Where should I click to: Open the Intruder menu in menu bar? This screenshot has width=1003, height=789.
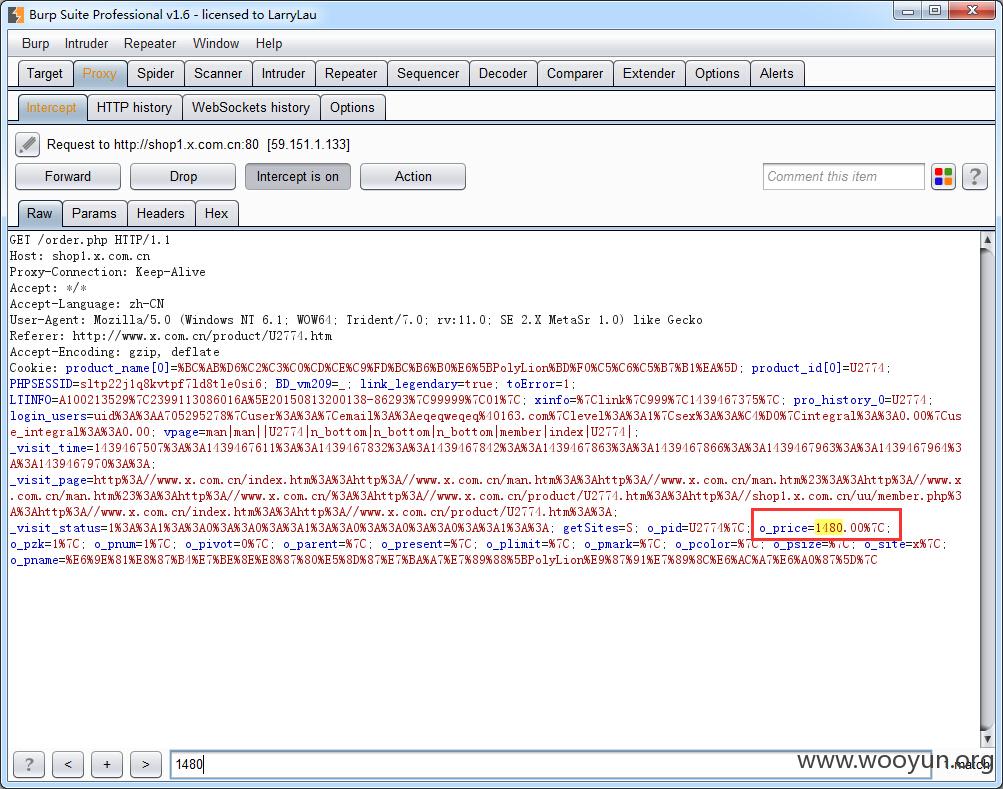(86, 44)
